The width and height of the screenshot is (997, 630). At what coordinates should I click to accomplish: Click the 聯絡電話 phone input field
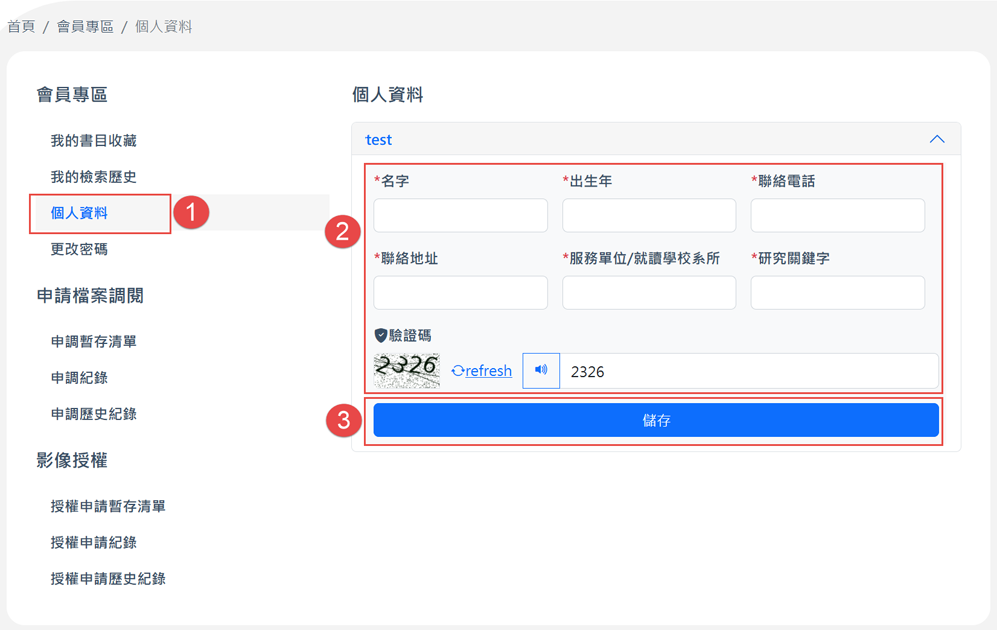(x=837, y=215)
